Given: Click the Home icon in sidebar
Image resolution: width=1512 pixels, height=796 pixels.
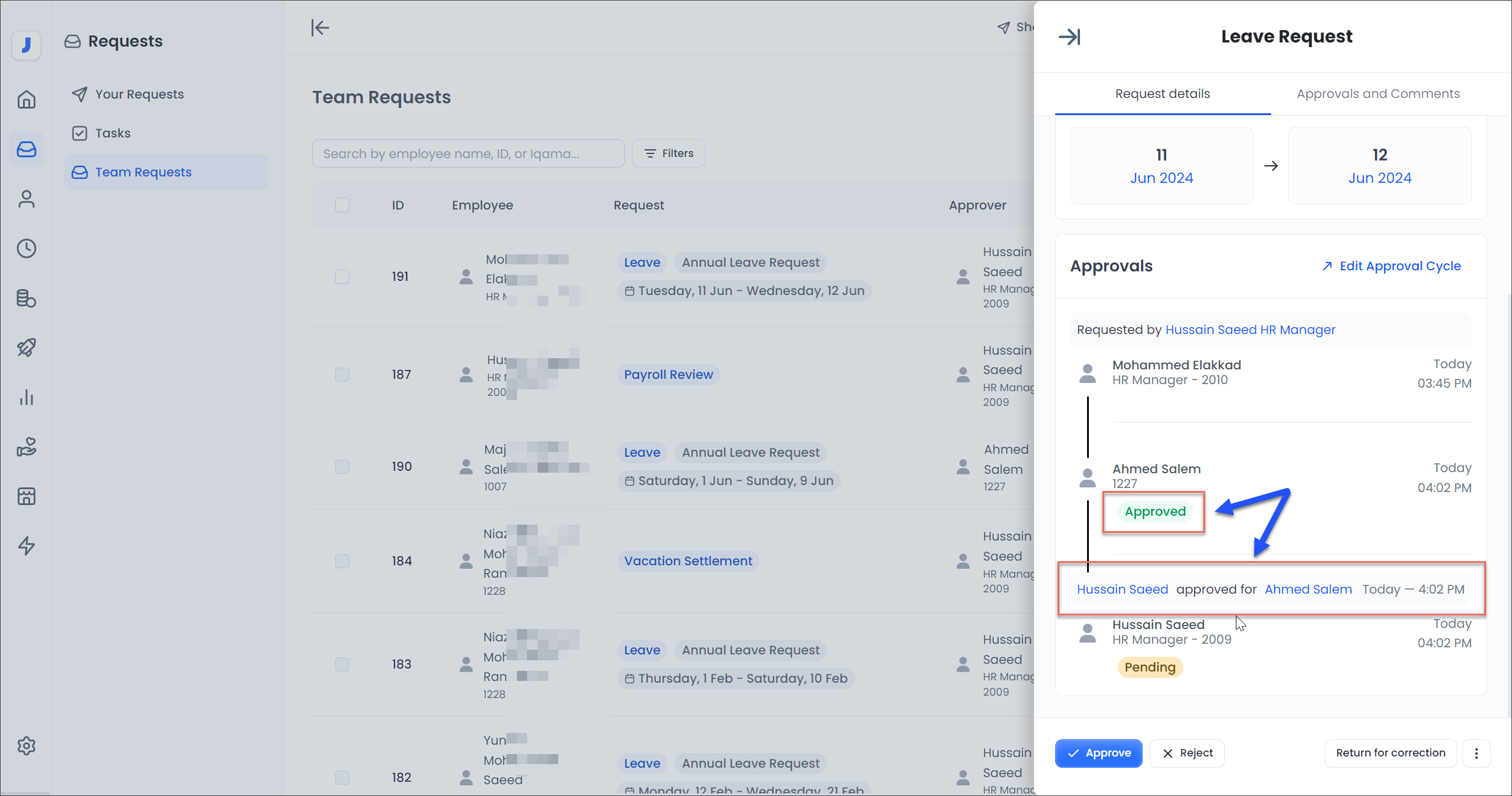Looking at the screenshot, I should click(27, 99).
